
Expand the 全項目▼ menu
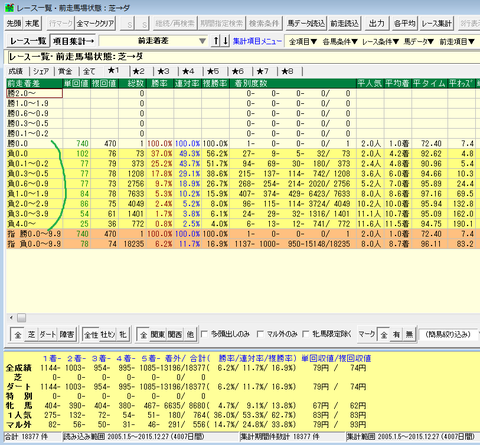tap(303, 41)
